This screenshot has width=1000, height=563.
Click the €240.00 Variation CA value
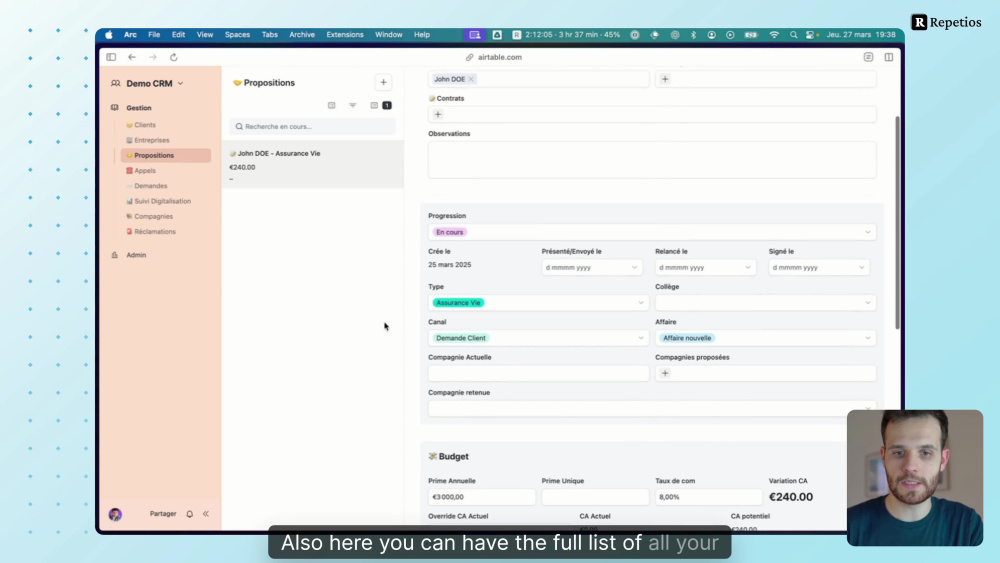coord(791,497)
